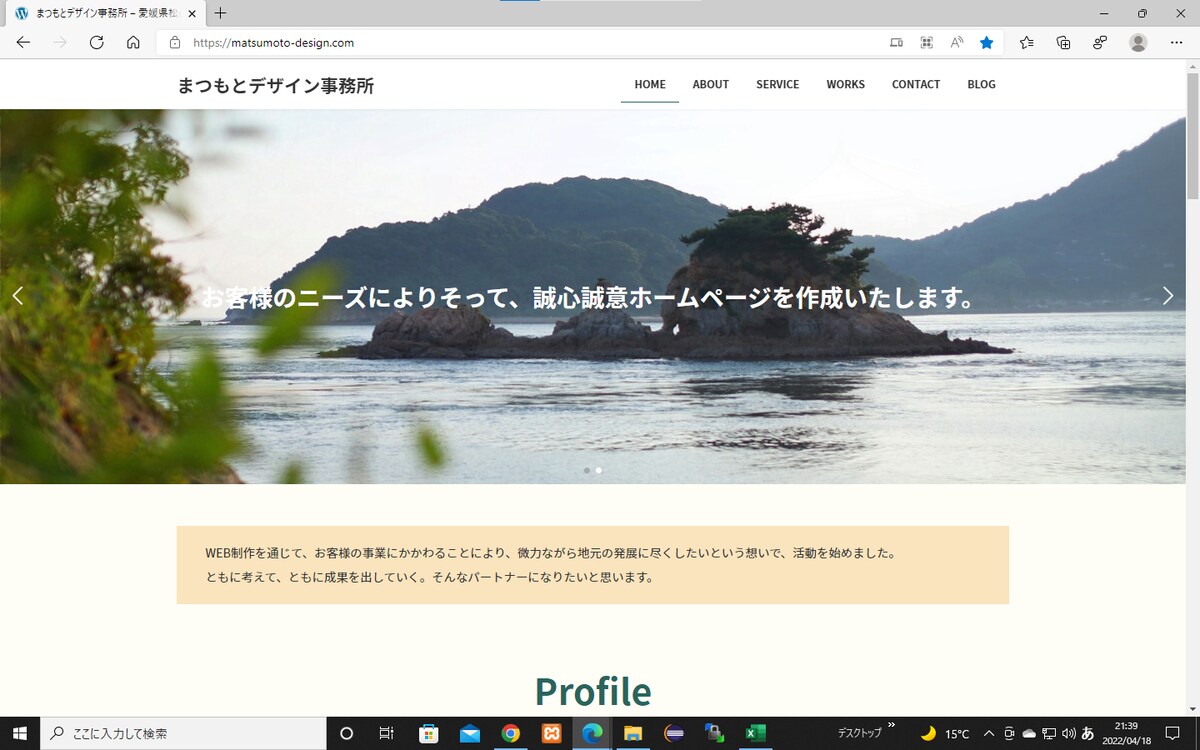
Task: Open the BLOG menu item
Action: pos(982,85)
